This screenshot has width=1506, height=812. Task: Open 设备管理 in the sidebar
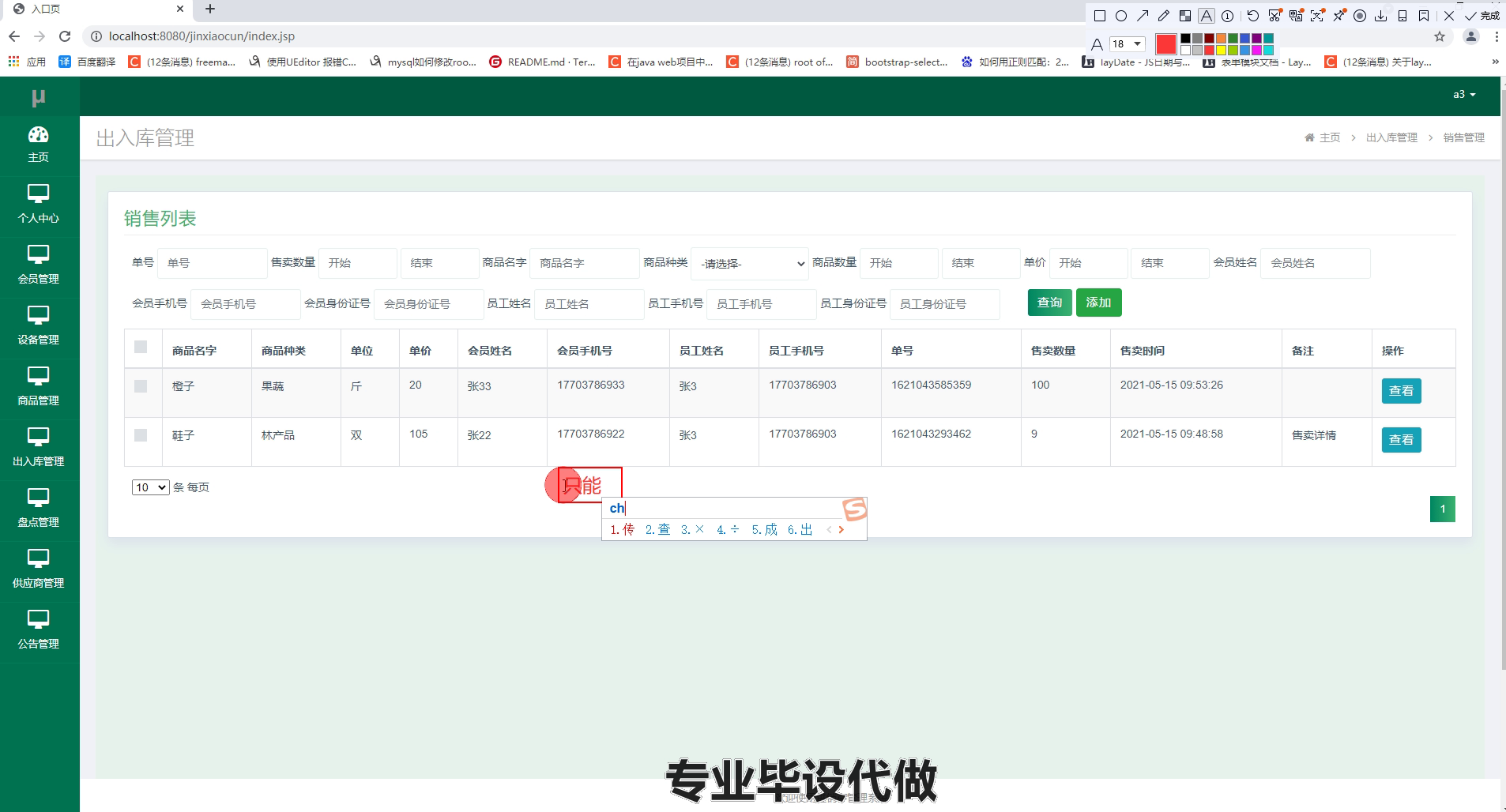click(38, 327)
